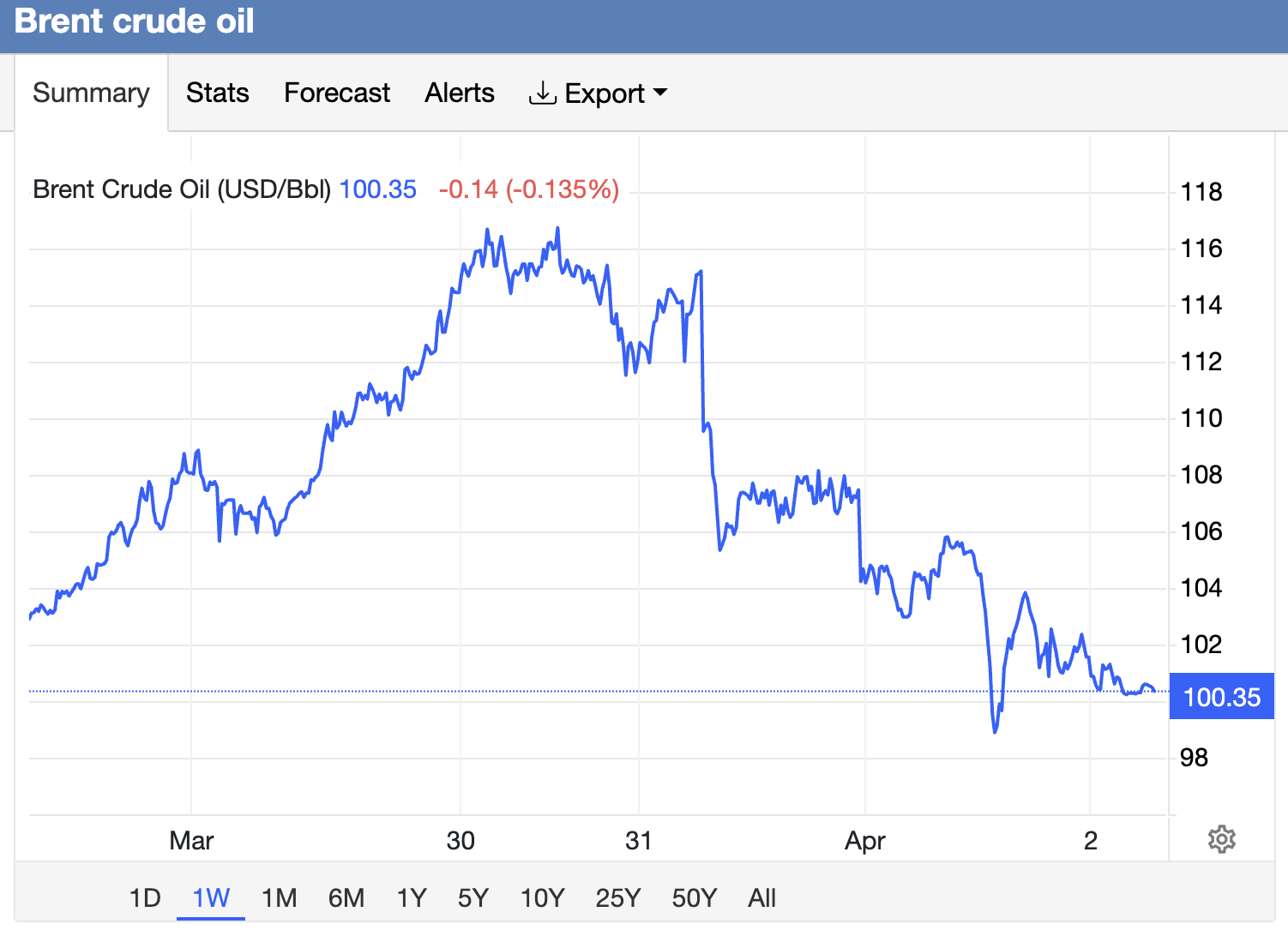1288x936 pixels.
Task: Expand the Export dropdown arrow
Action: click(x=659, y=92)
